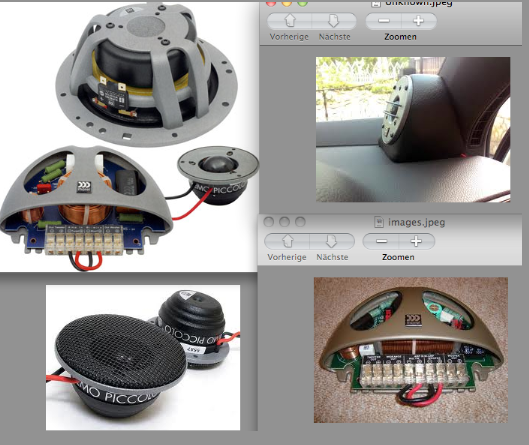Zoom out with minus button in unknown.jpeg window
This screenshot has height=445, width=529.
[384, 21]
